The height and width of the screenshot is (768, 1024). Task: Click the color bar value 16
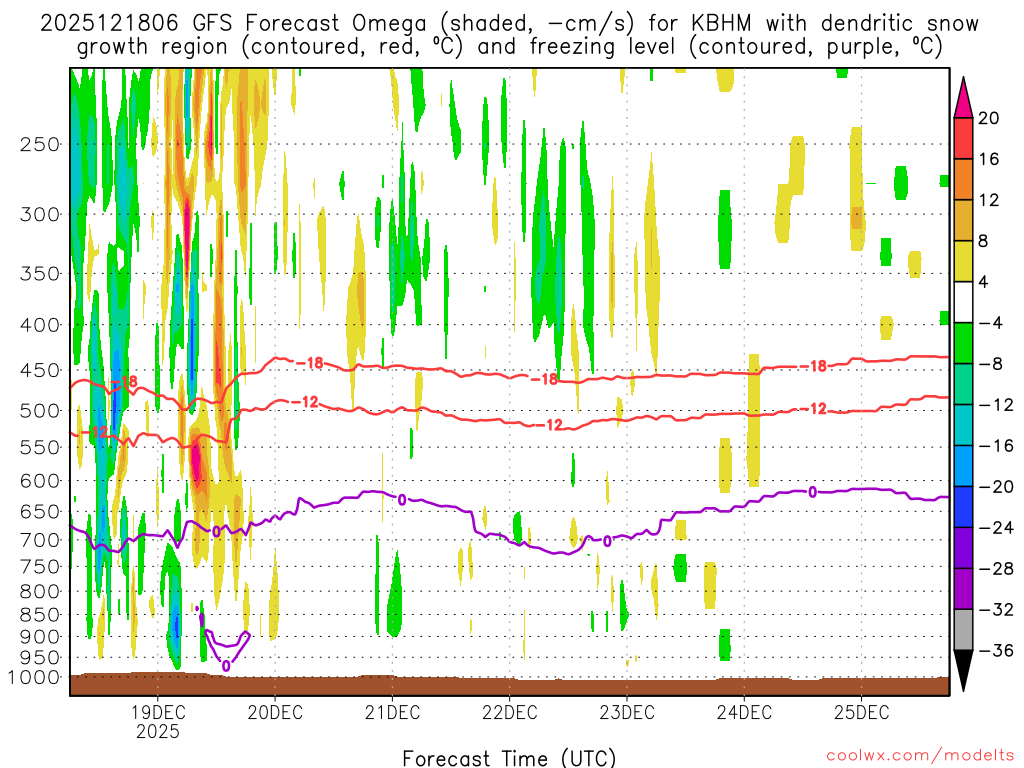[x=989, y=159]
